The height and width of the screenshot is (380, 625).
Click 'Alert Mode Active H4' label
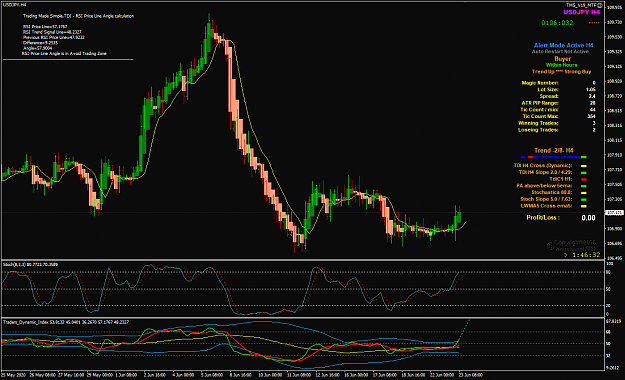[x=563, y=45]
